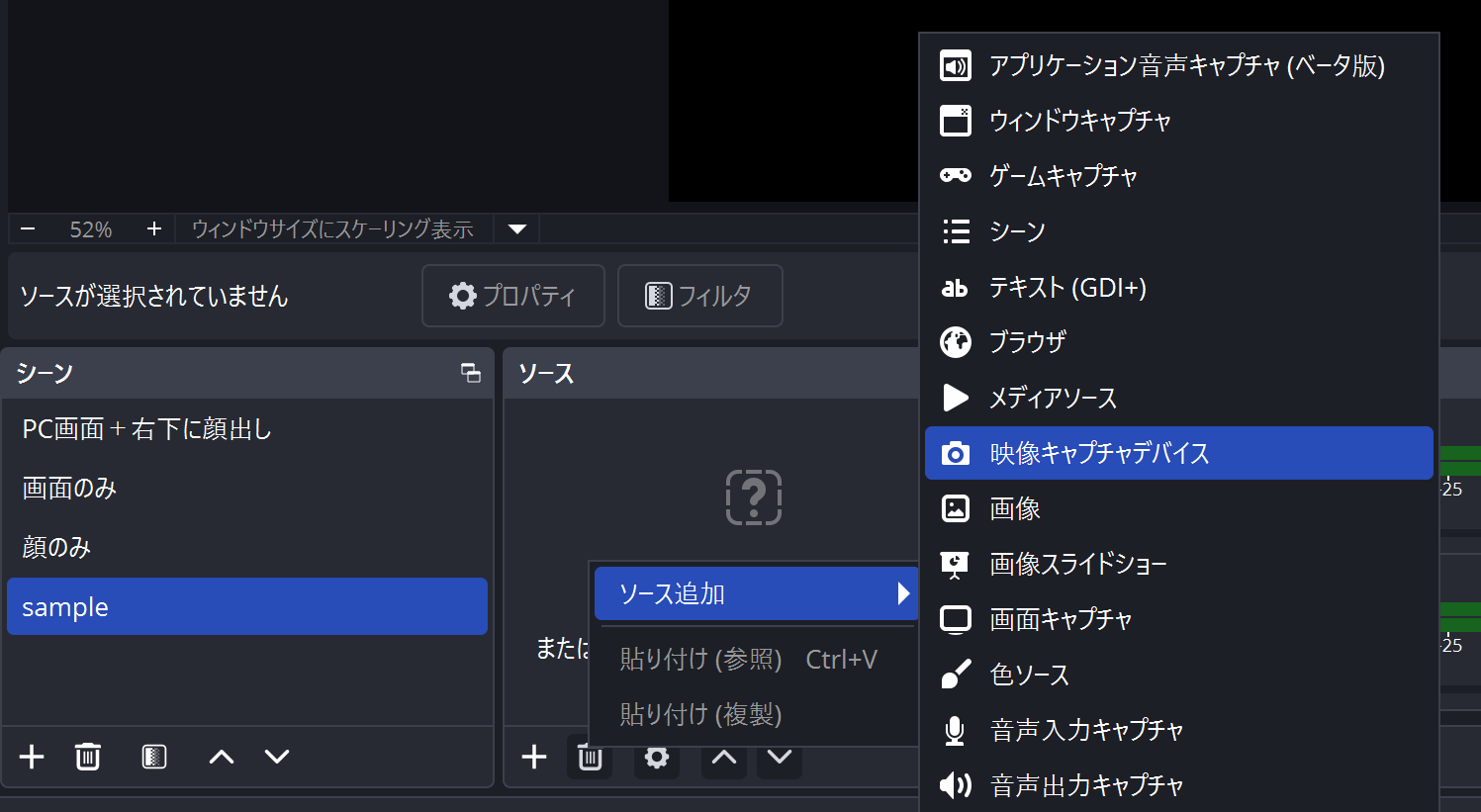Screen dimensions: 1481x812
Task: Move scene up with the arrow
Action: [x=222, y=757]
